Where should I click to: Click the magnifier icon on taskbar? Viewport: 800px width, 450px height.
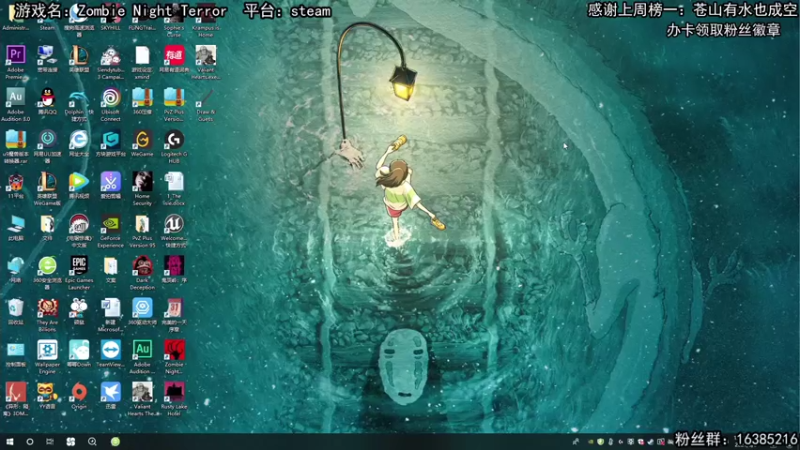coord(92,442)
